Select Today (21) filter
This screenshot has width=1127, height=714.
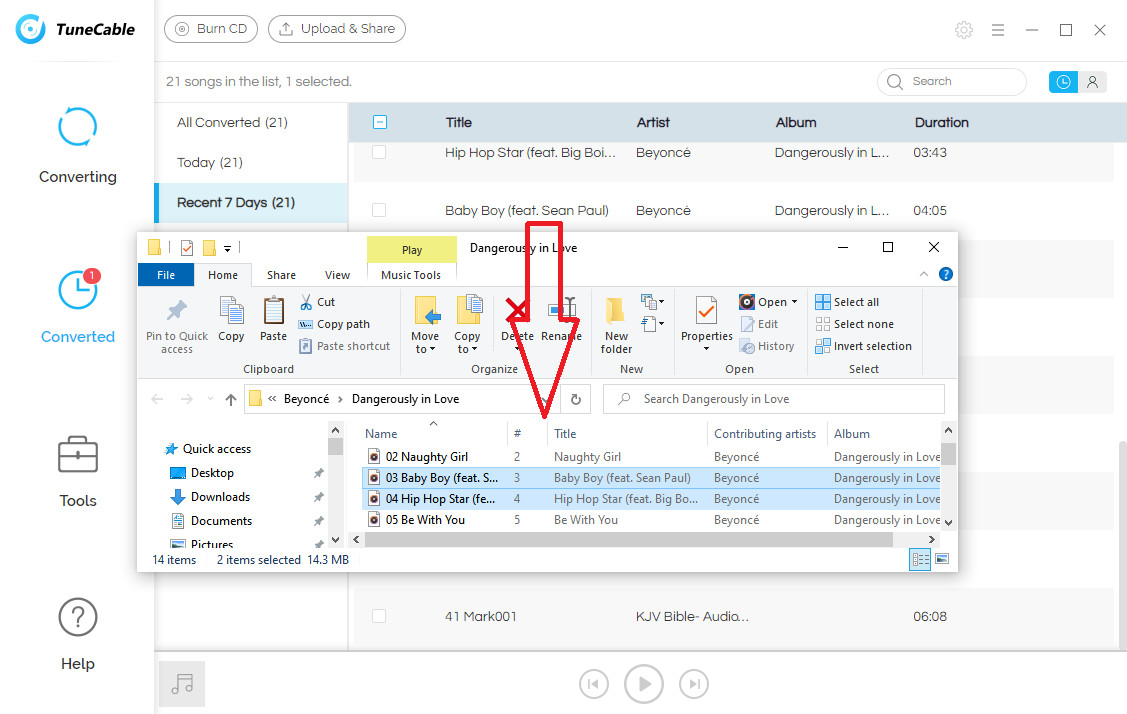(x=210, y=163)
